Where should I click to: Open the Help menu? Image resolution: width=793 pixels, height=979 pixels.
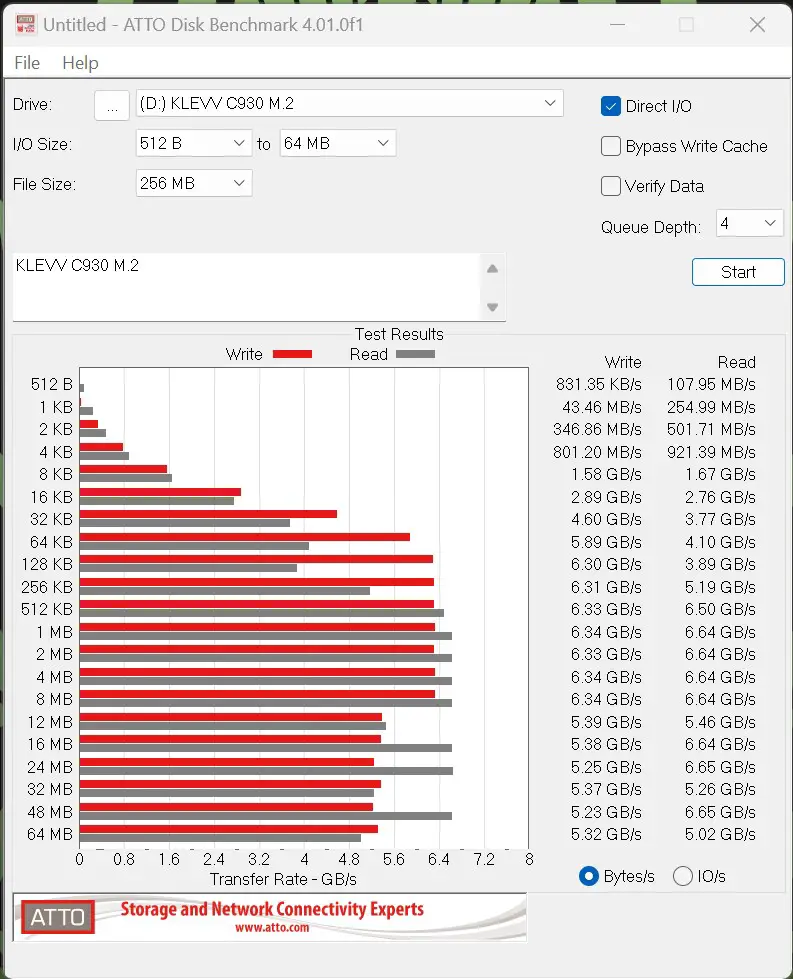tap(80, 63)
